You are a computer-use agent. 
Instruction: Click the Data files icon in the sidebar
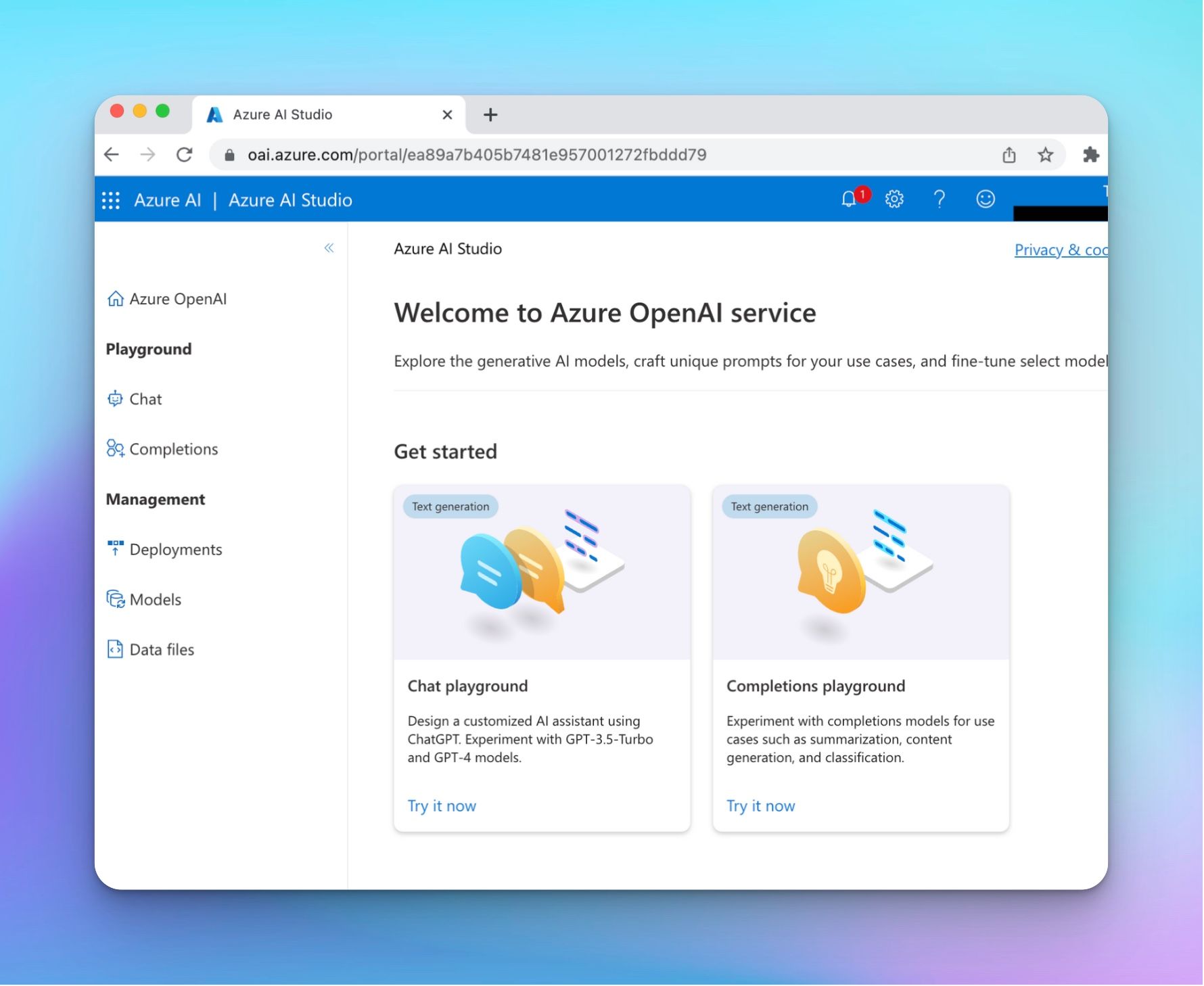coord(116,649)
